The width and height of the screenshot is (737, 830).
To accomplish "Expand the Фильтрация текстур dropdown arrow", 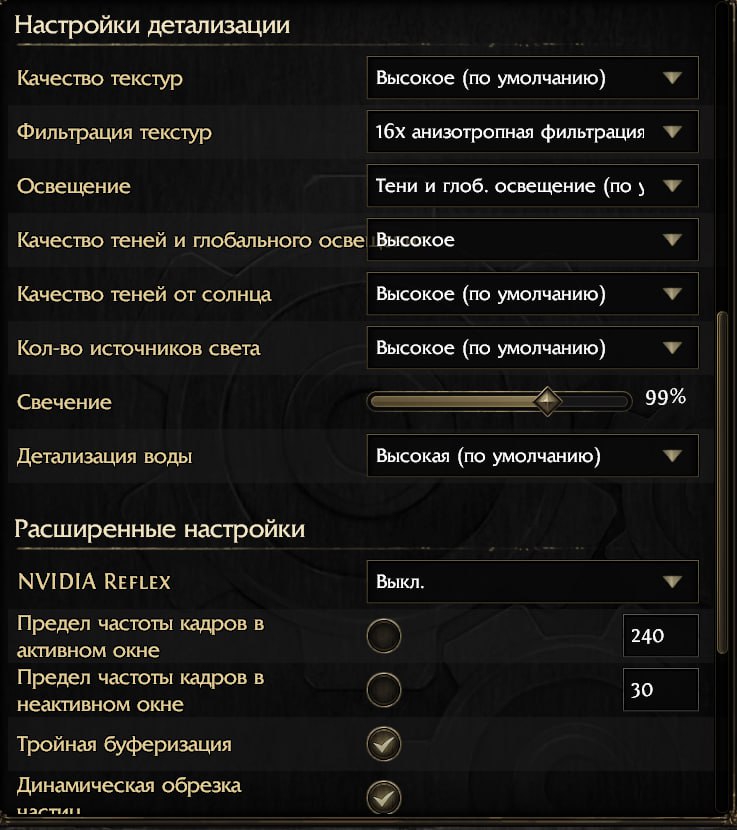I will pyautogui.click(x=672, y=131).
